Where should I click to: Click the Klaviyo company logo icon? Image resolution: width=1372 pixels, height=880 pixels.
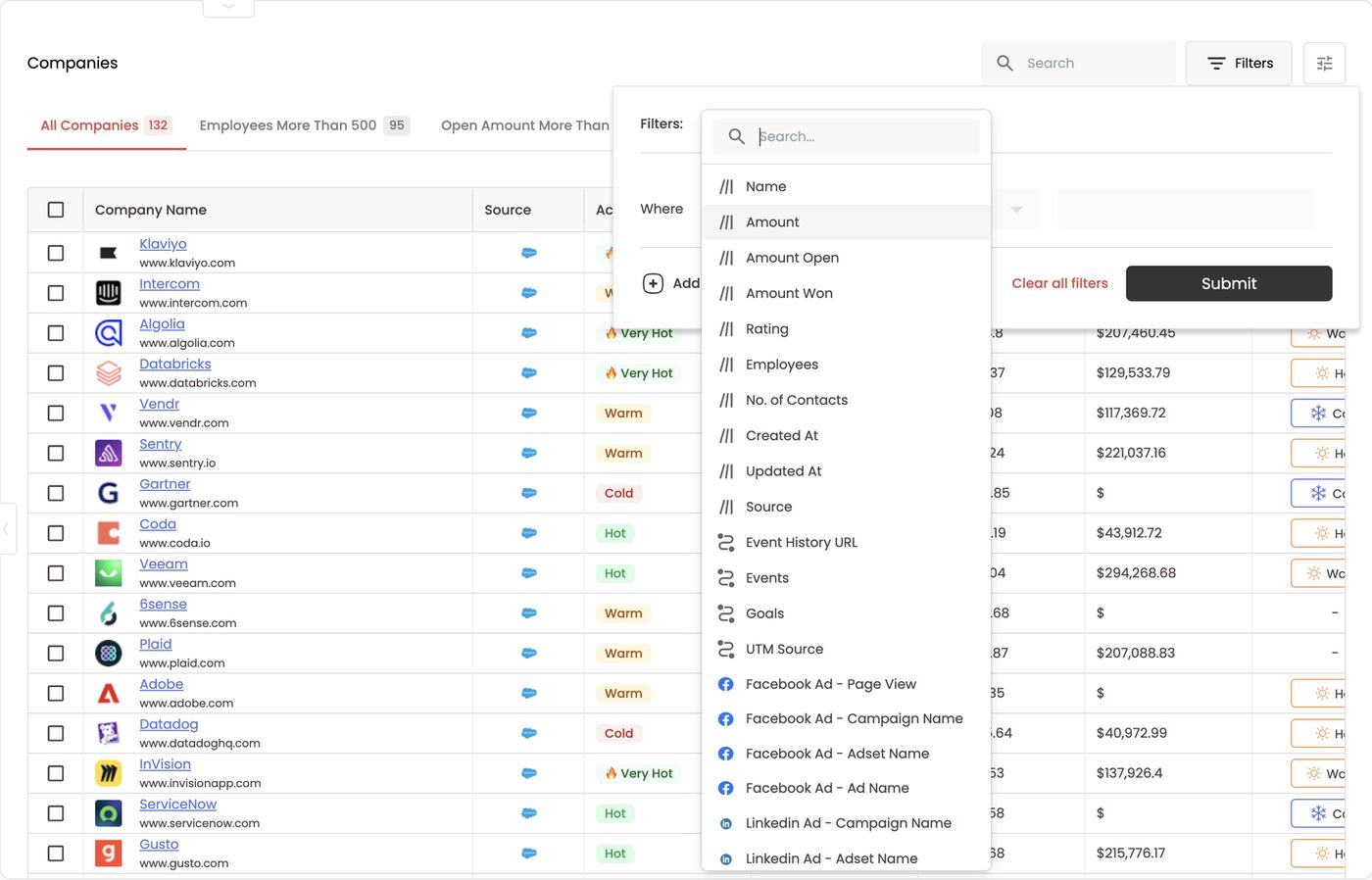point(109,253)
